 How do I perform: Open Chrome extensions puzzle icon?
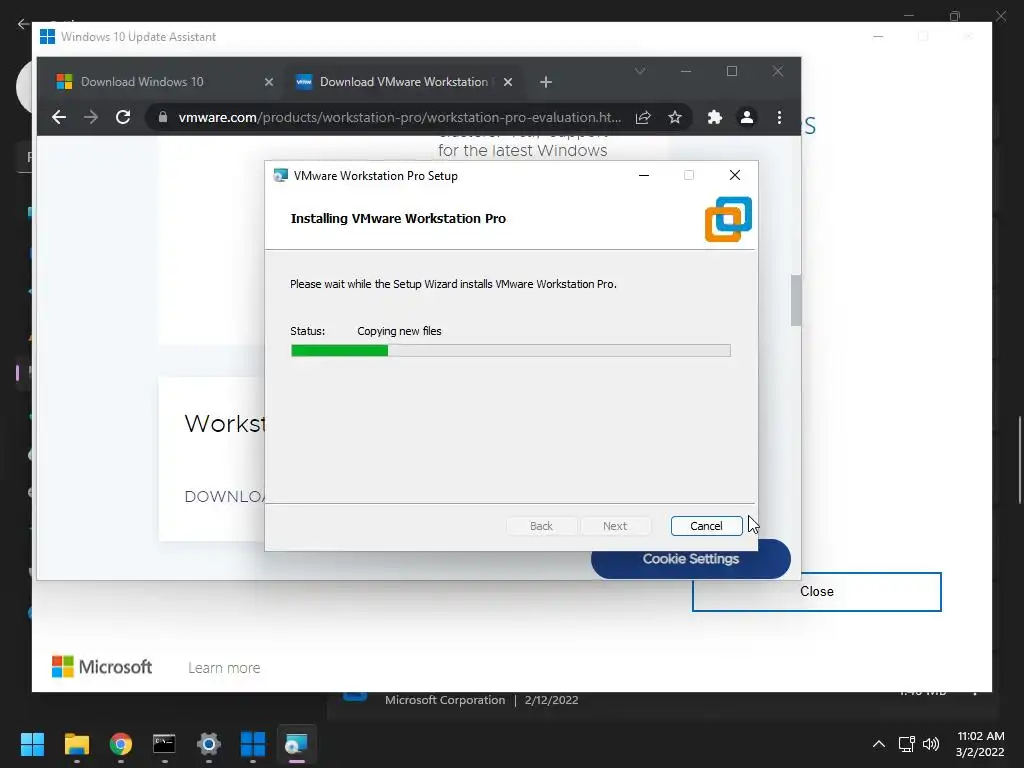coord(714,117)
